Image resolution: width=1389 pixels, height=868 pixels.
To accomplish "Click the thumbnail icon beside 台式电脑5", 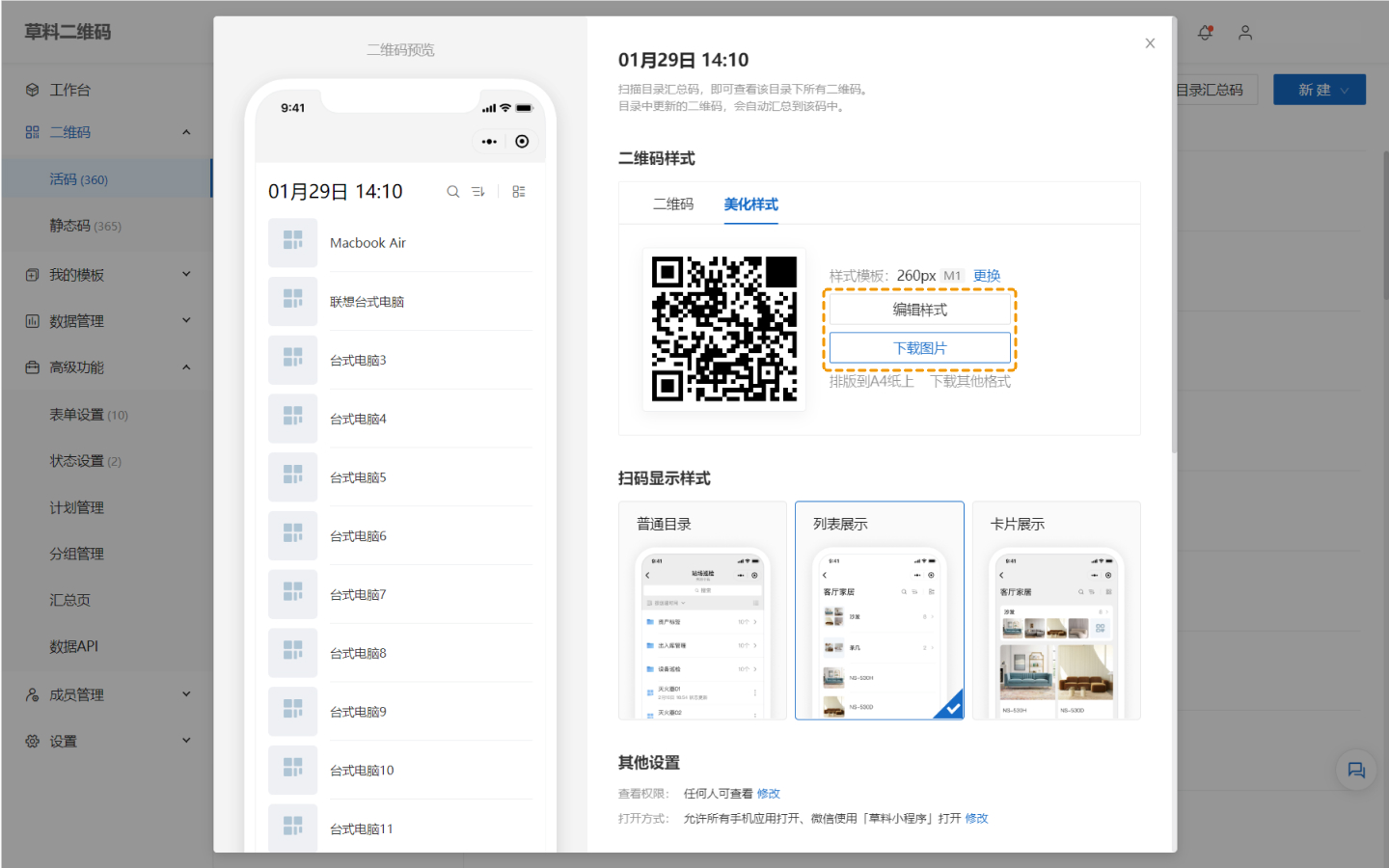I will coord(293,477).
